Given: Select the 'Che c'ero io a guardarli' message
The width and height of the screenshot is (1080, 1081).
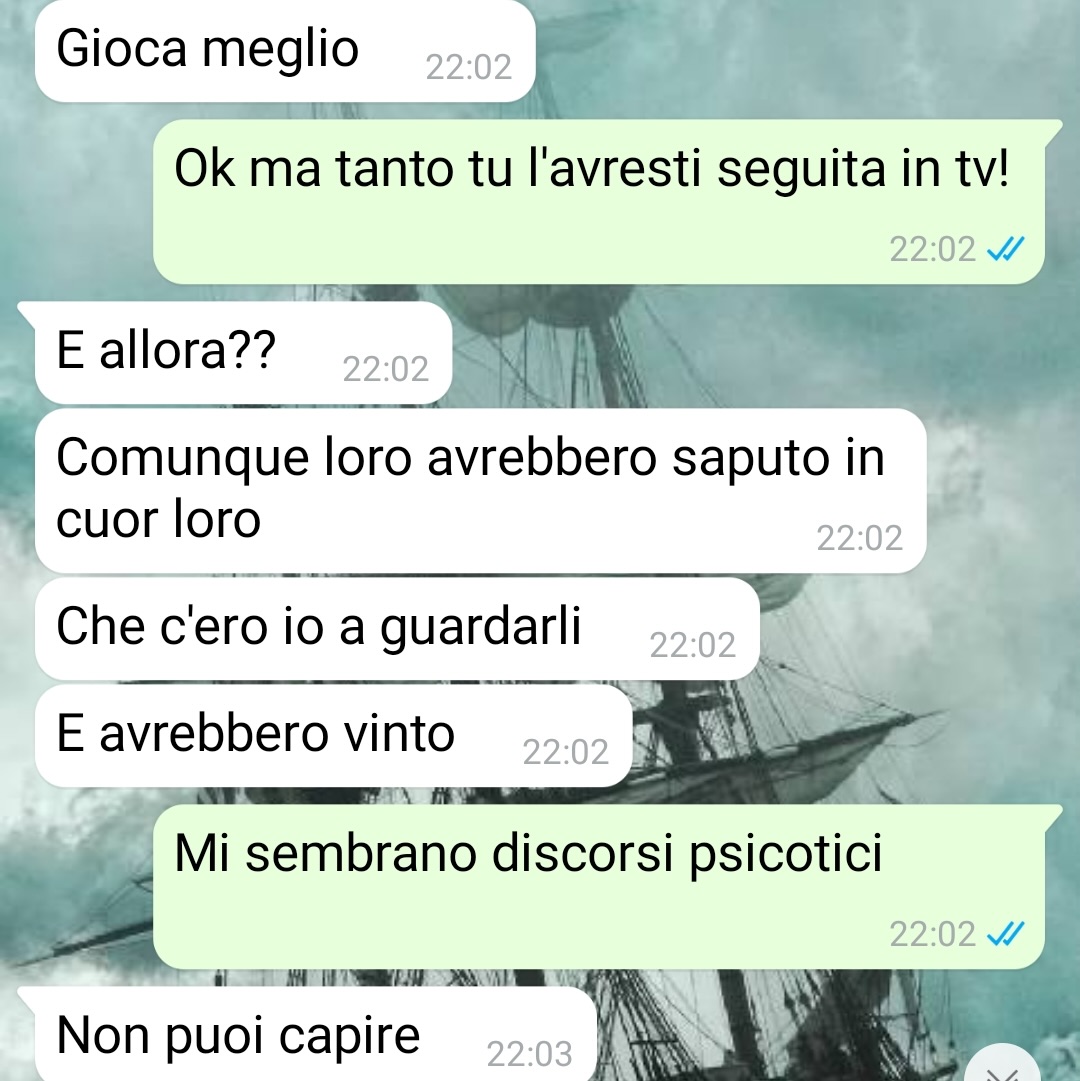Looking at the screenshot, I should 397,629.
